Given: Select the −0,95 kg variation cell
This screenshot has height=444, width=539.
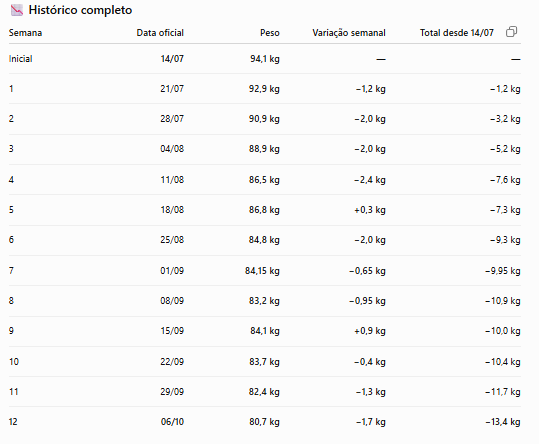Looking at the screenshot, I should click(x=367, y=301).
